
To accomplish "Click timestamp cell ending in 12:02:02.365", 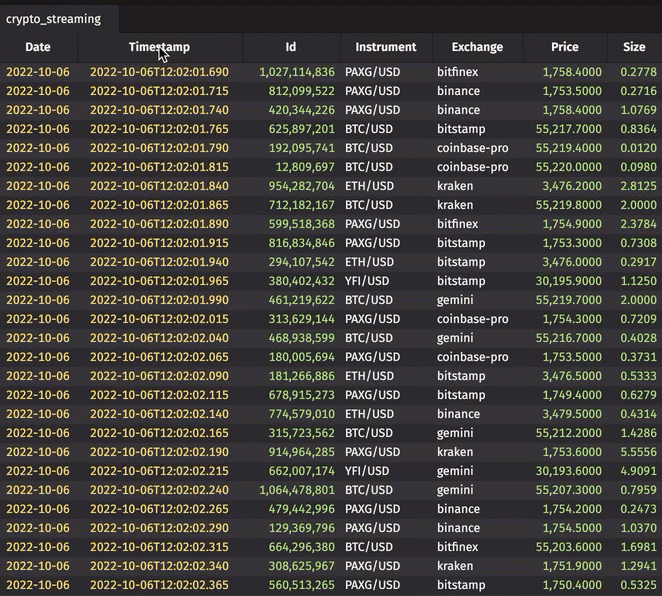I will click(x=159, y=585).
